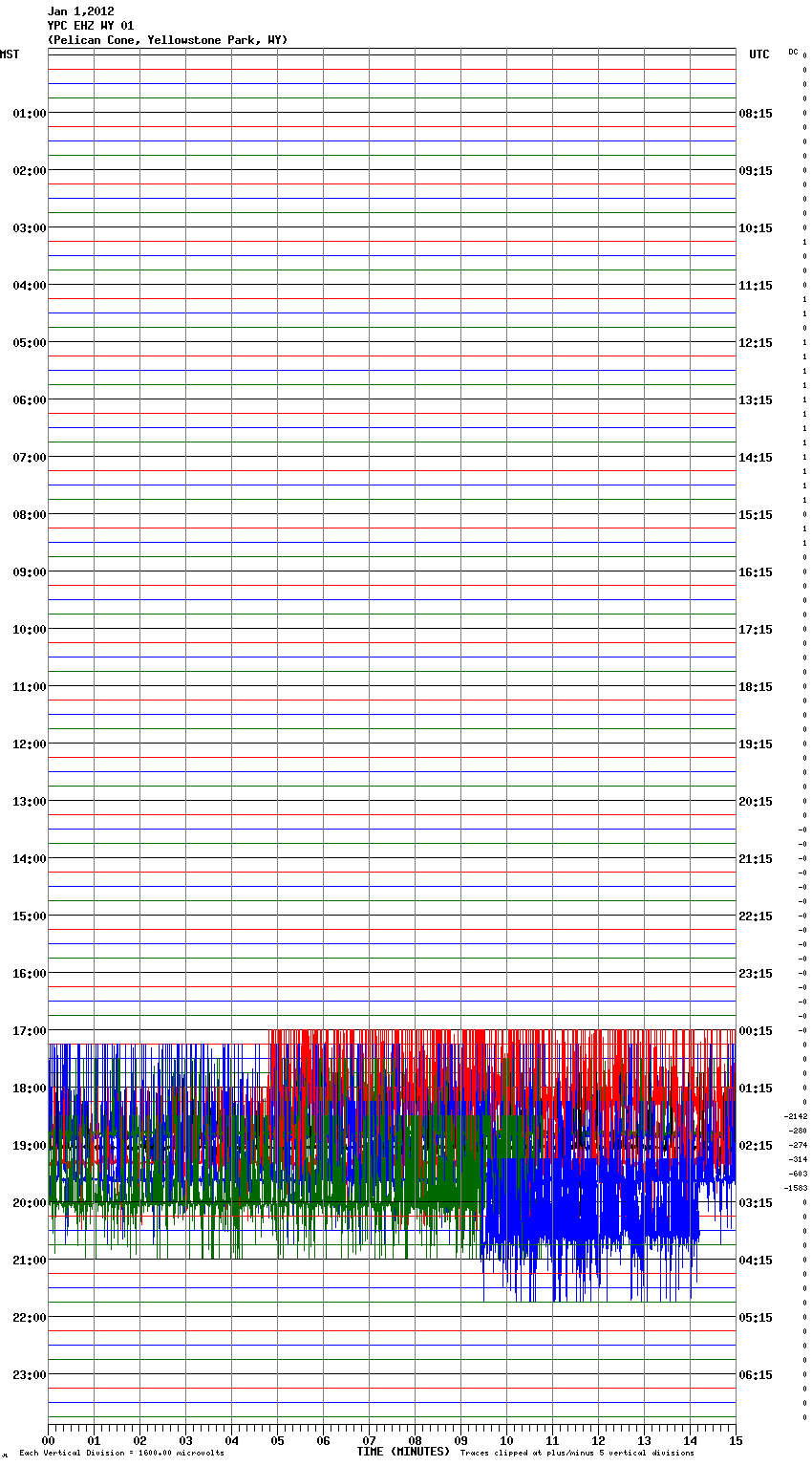The image size is (812, 1466).
Task: Select the 08:00 MST time label
Action: coord(30,515)
